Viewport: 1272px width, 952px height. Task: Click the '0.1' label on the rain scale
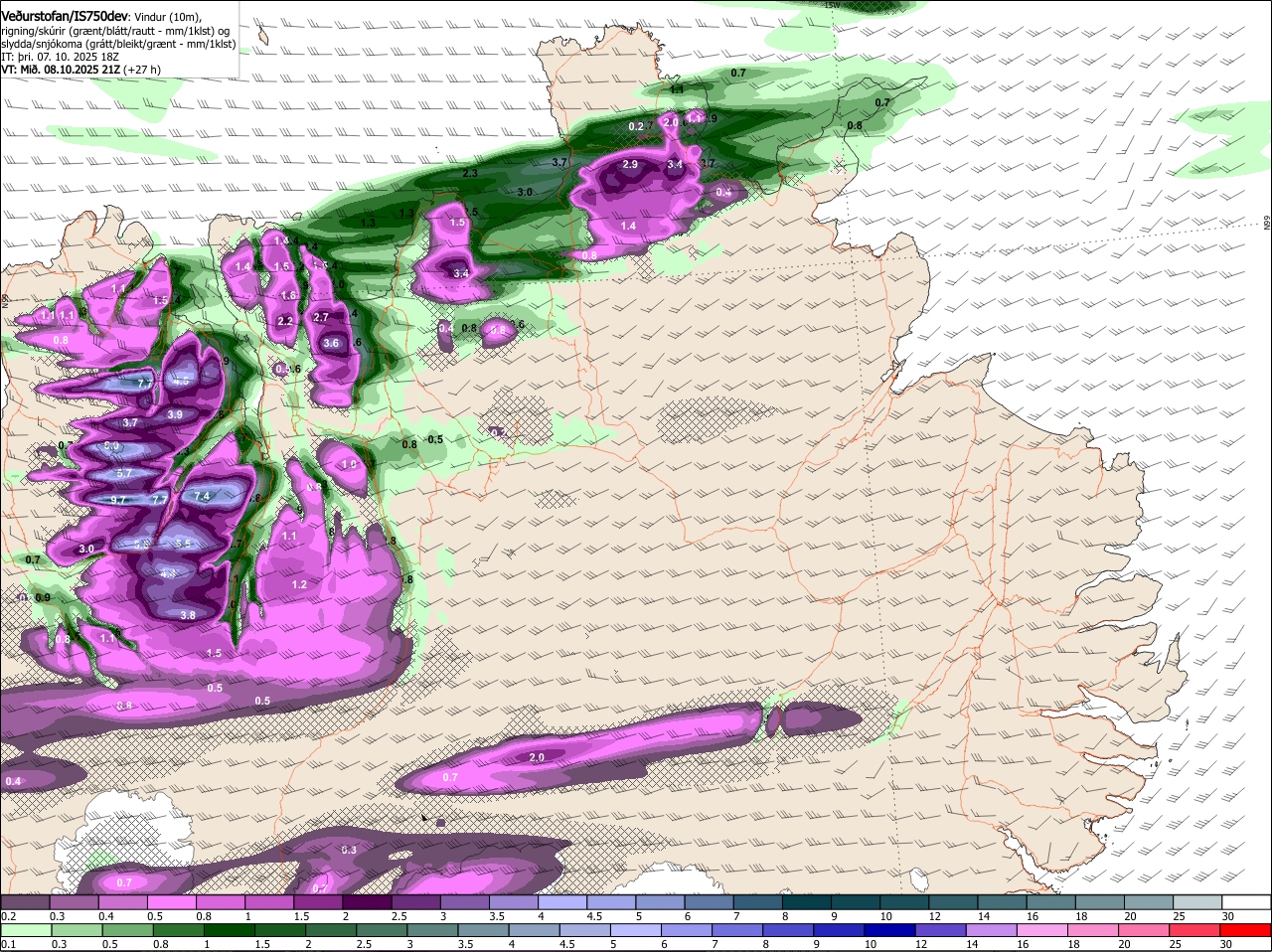point(9,944)
